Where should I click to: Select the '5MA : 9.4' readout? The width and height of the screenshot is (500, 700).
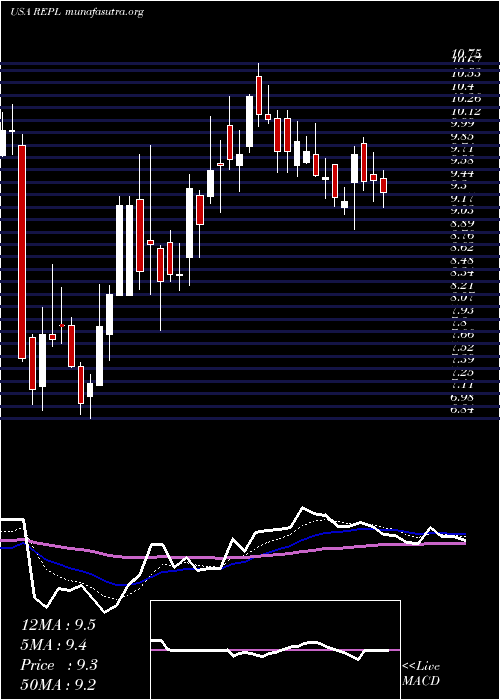(x=54, y=645)
